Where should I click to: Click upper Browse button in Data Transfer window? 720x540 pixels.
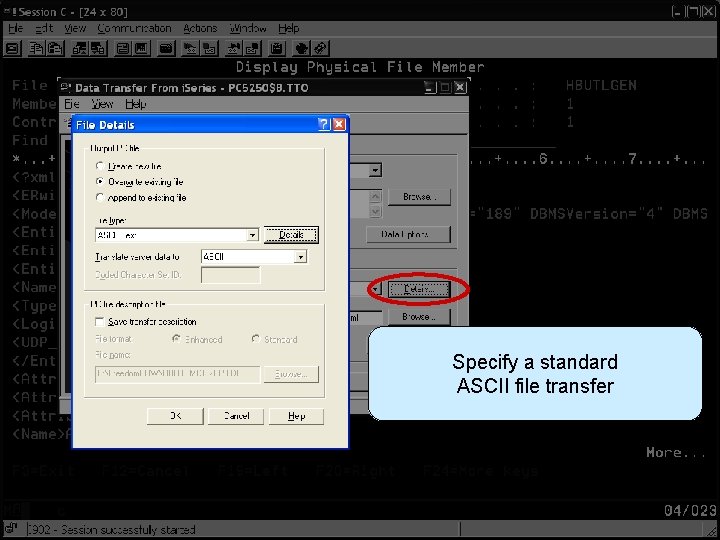419,197
